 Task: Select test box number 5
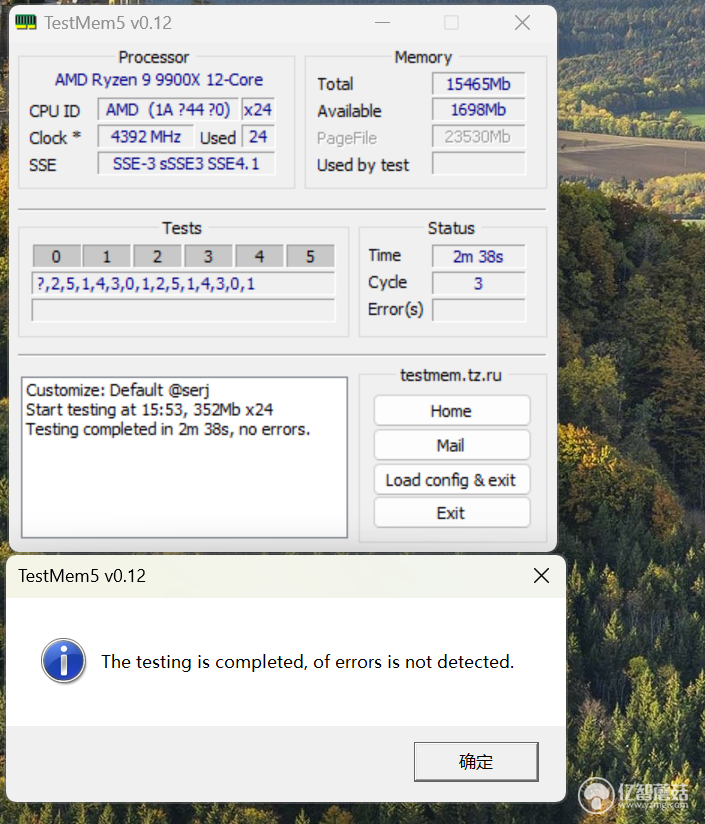pos(310,256)
